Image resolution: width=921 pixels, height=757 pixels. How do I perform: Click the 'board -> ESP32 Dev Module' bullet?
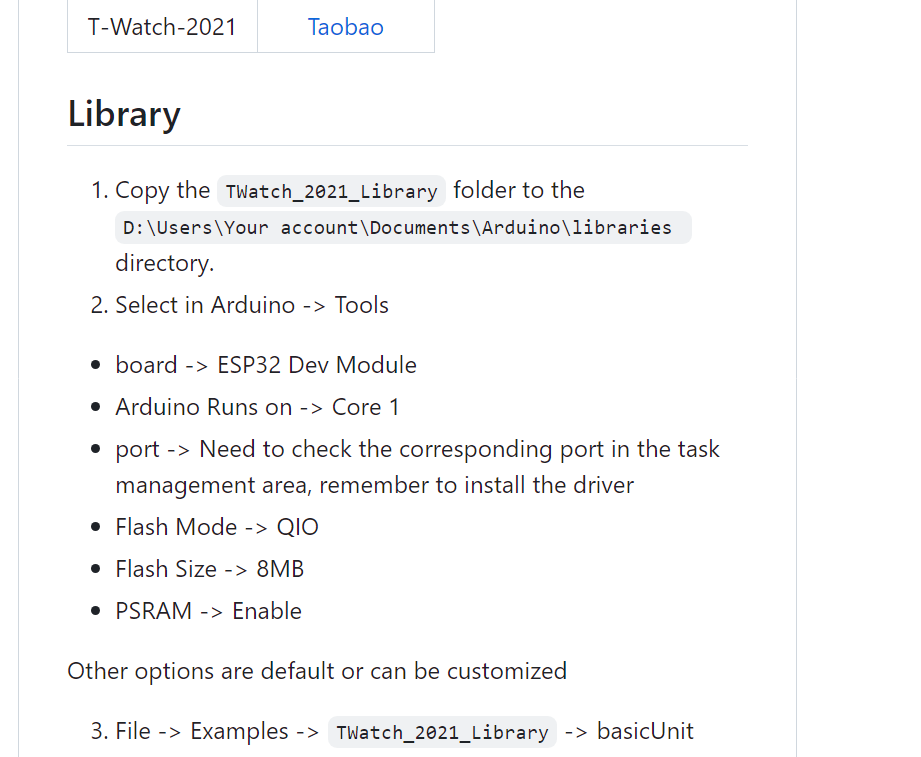point(265,365)
